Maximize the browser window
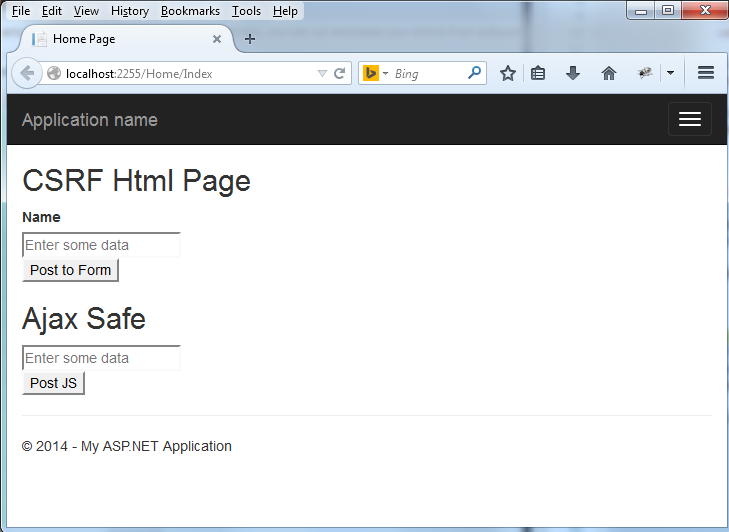729x532 pixels. tap(668, 10)
